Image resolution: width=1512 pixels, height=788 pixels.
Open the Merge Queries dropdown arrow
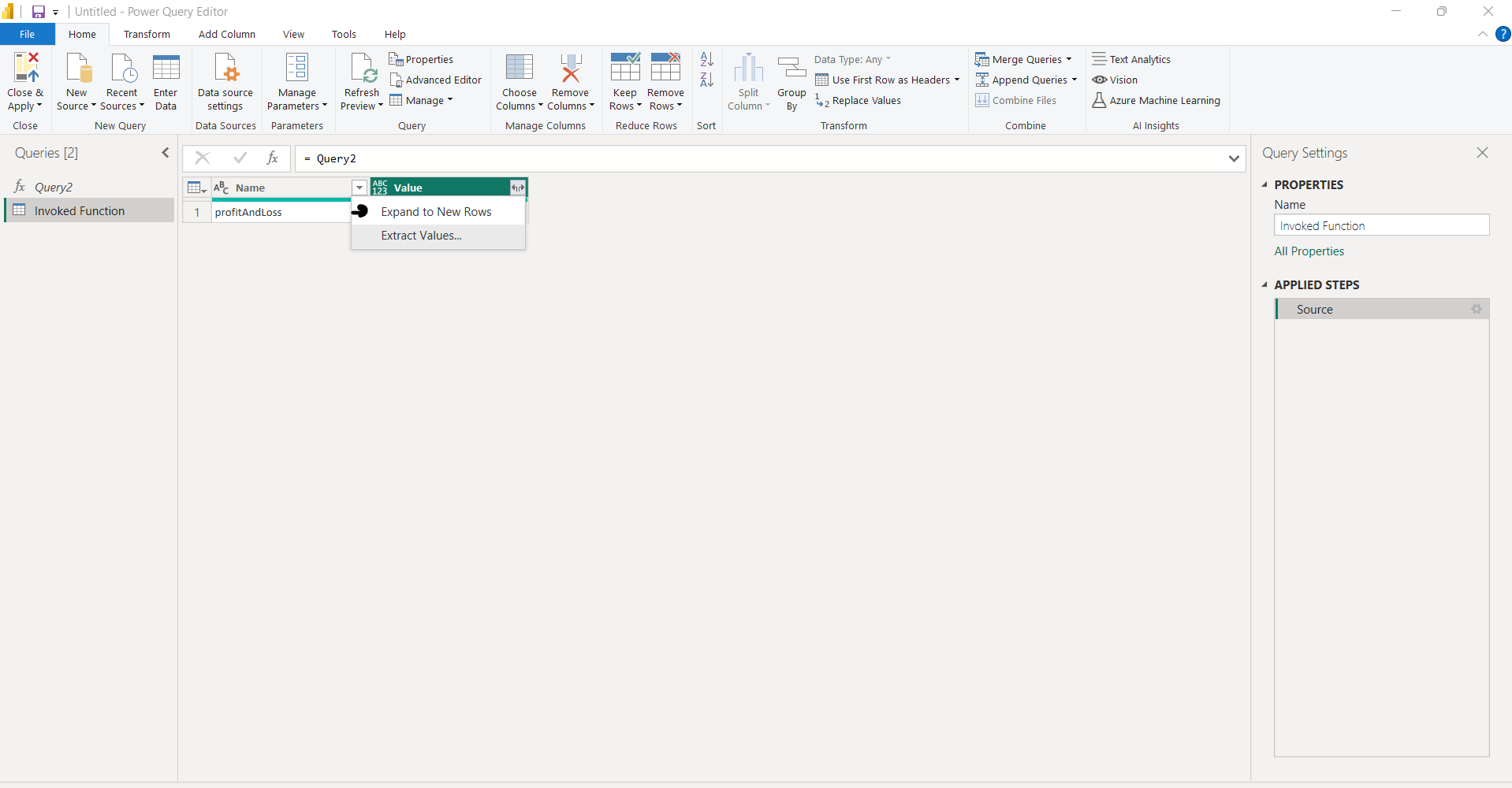pos(1069,59)
